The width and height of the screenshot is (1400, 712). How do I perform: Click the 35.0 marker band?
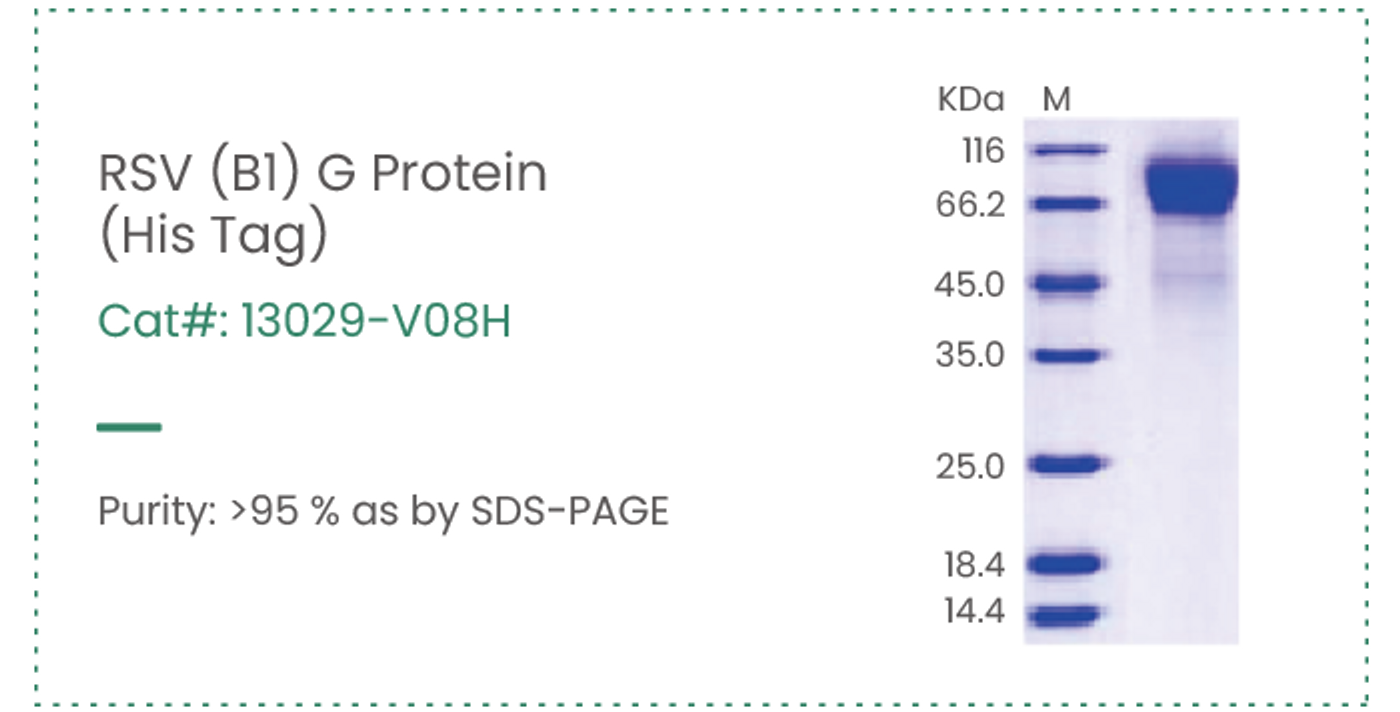(x=1067, y=355)
